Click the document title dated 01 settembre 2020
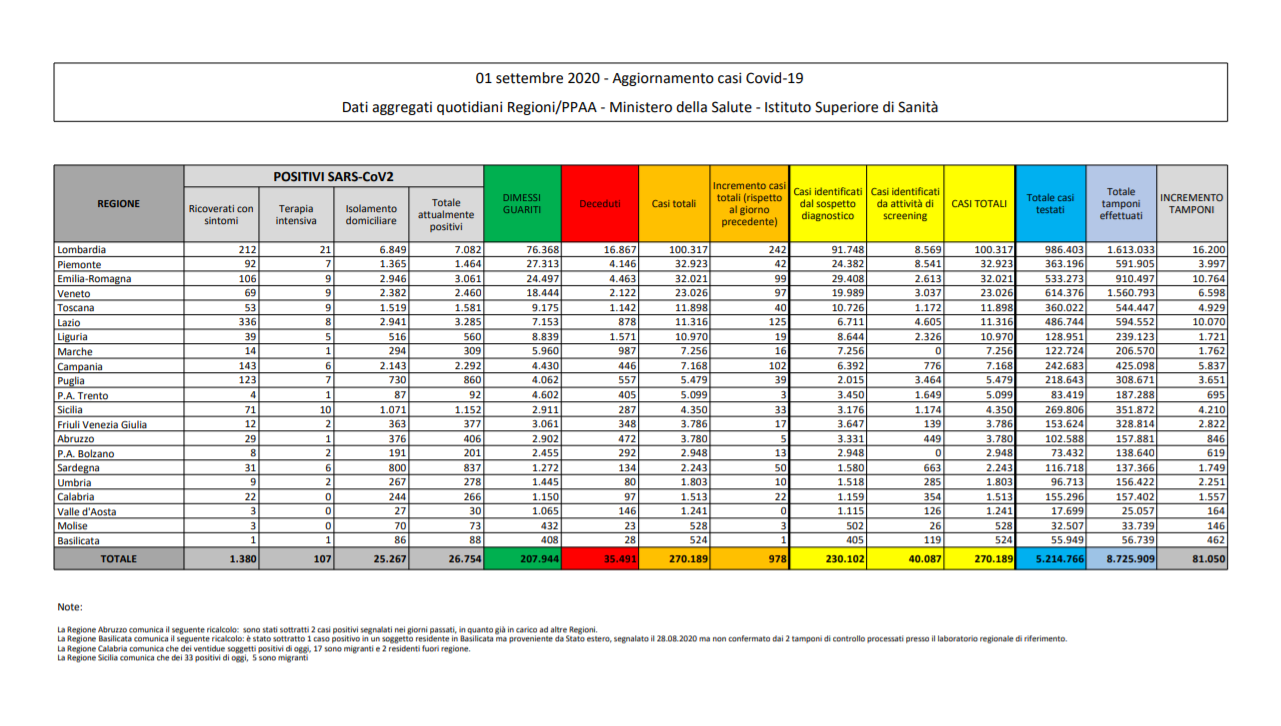The width and height of the screenshot is (1281, 726). click(x=640, y=78)
